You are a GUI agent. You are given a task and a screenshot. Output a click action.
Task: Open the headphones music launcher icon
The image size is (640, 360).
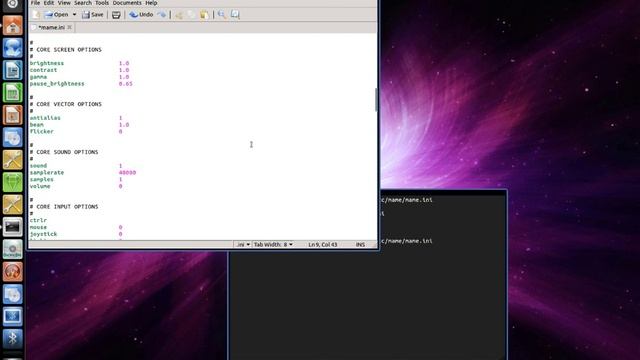coord(13,271)
